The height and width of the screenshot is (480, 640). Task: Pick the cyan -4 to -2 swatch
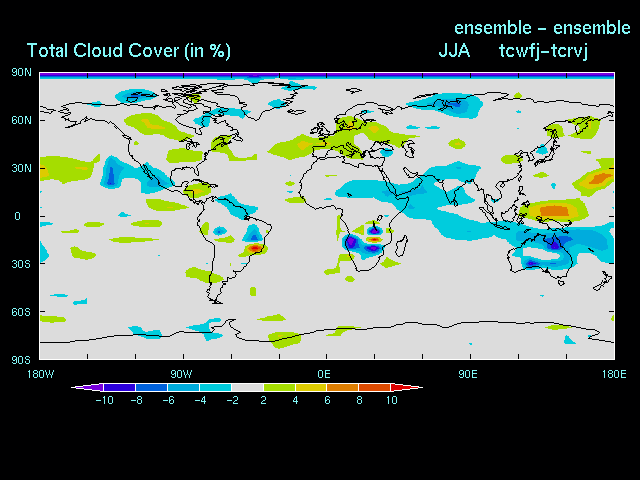tap(216, 387)
